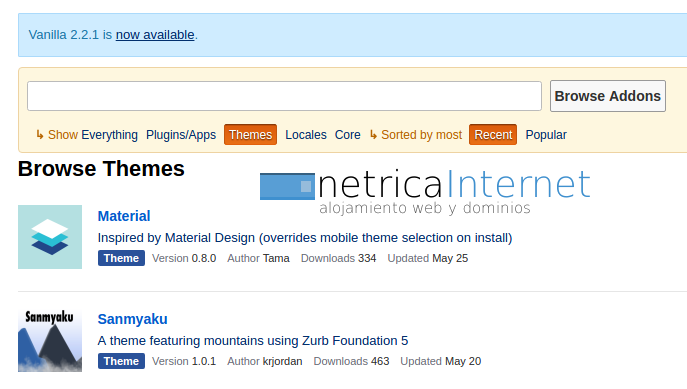Viewport: 687px width, 389px height.
Task: Click 'Updated May 25' text
Action: click(428, 258)
